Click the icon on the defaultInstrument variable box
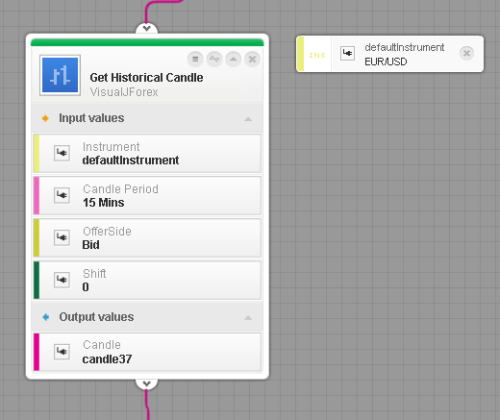 [x=348, y=53]
